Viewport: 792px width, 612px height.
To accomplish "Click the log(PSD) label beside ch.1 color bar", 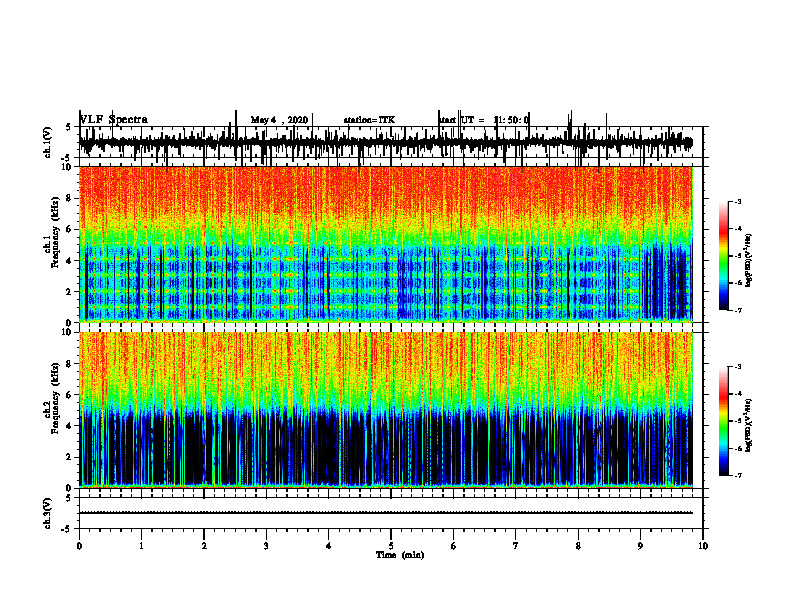I will 748,260.
